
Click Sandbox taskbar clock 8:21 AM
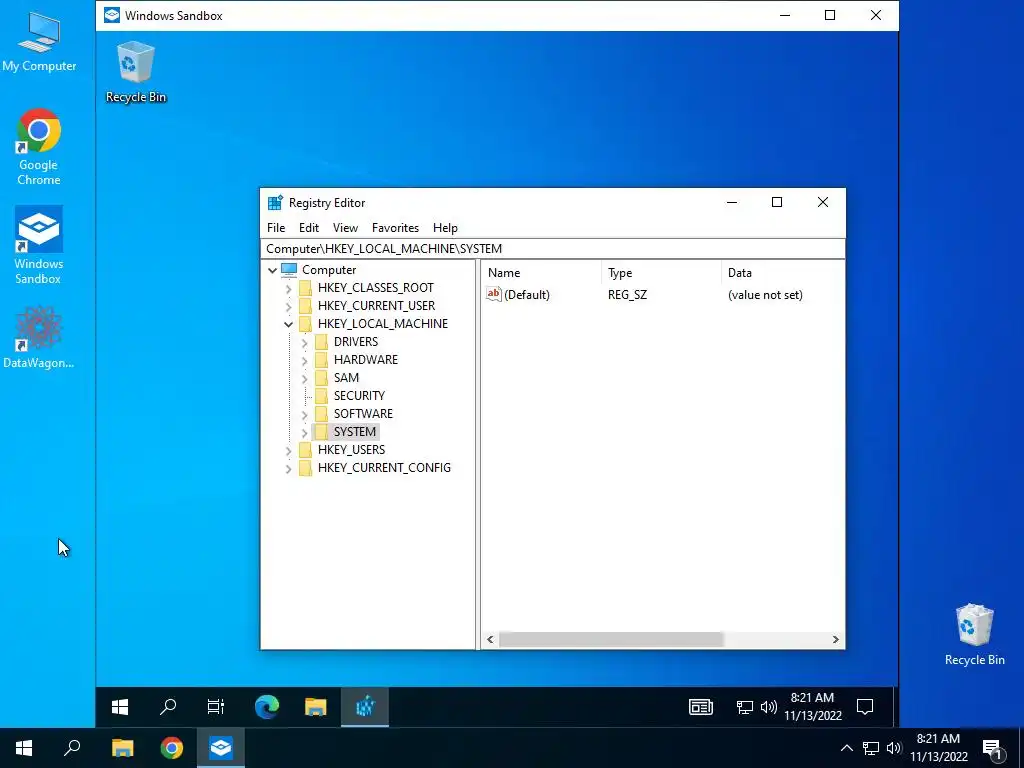tap(812, 707)
